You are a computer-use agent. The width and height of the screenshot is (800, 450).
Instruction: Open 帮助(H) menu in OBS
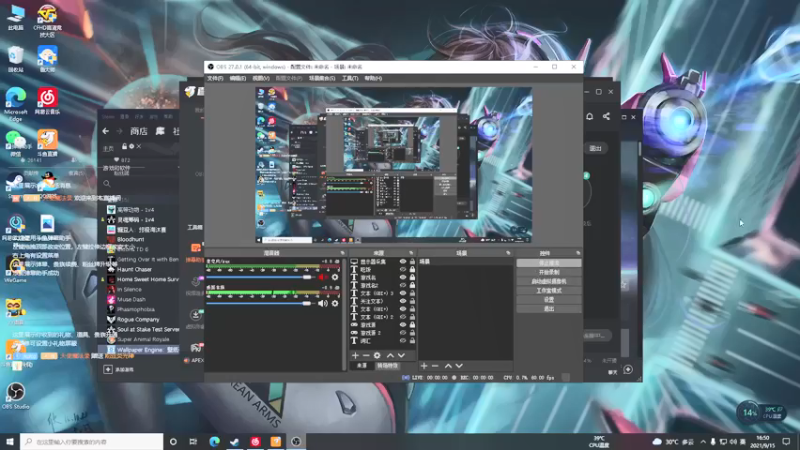tap(373, 79)
